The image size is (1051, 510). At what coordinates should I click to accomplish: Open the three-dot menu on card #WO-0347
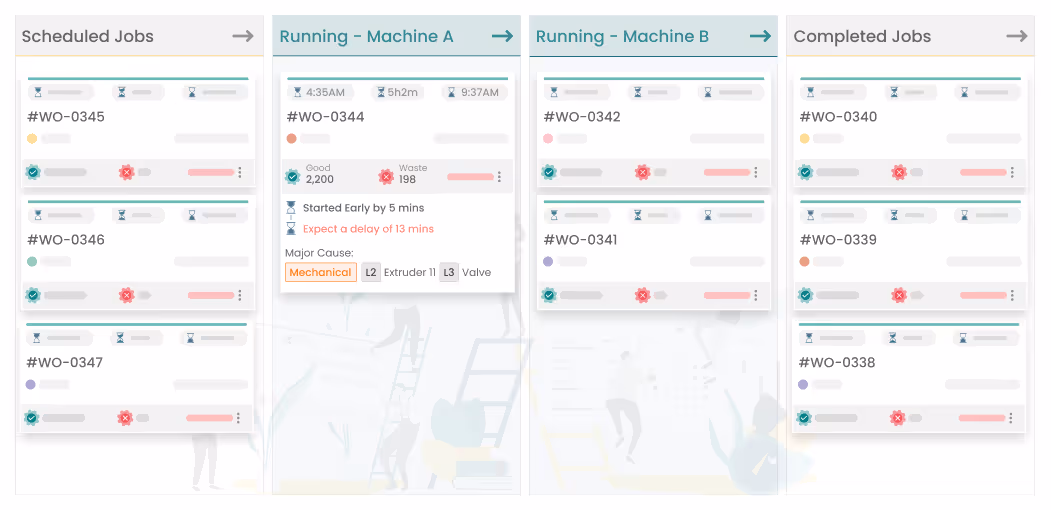pyautogui.click(x=238, y=418)
